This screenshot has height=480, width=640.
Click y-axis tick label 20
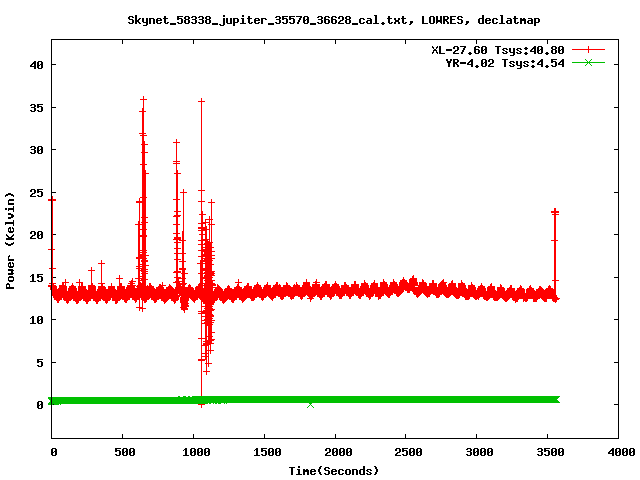37,235
